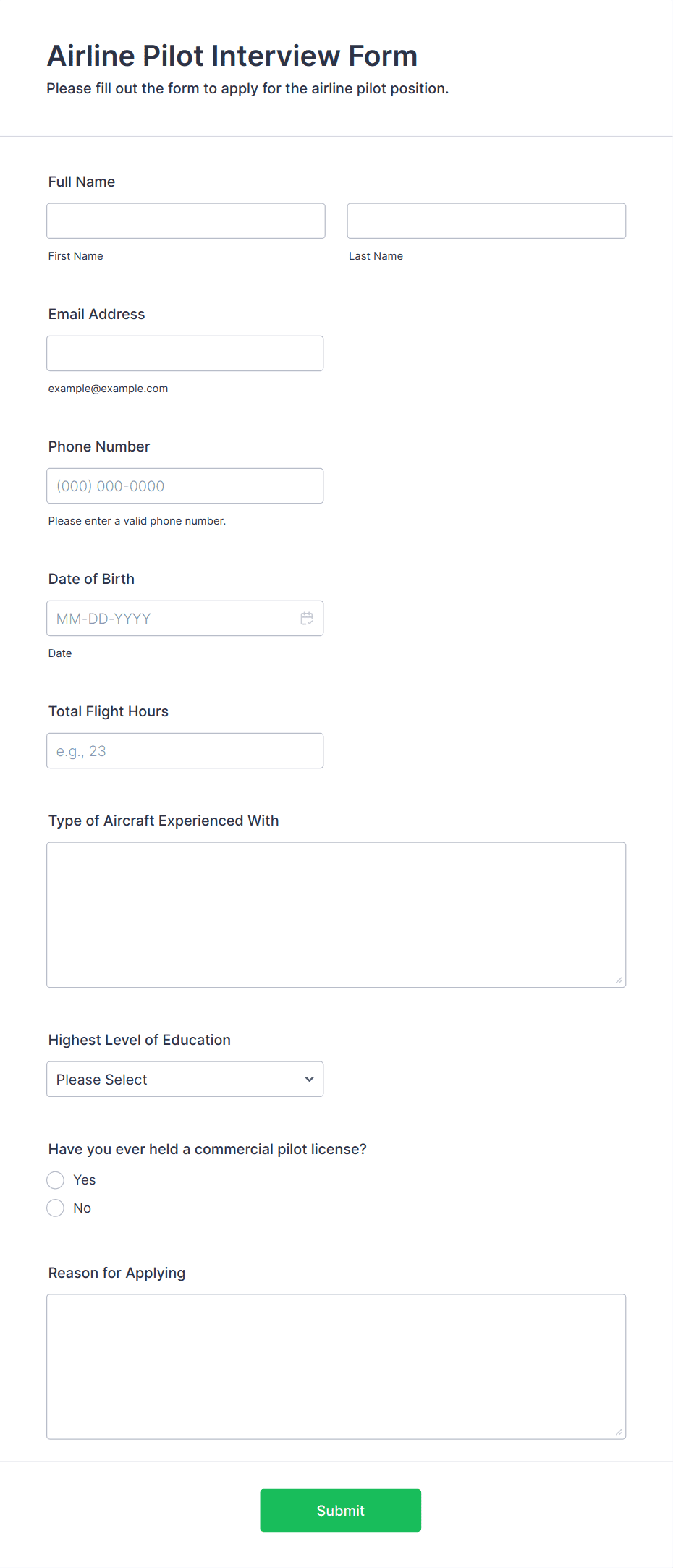Click the Airline Pilot Interview Form heading
This screenshot has height=1568, width=673.
232,56
